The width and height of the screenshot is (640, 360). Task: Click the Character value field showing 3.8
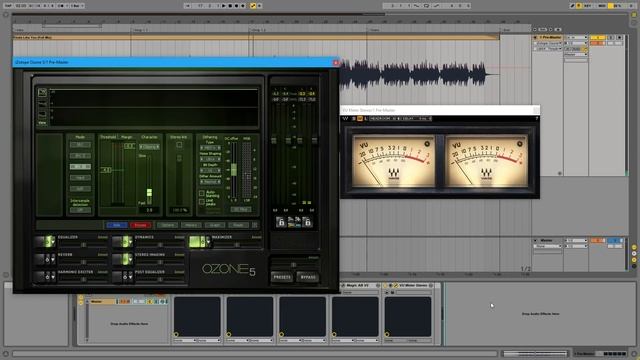149,210
